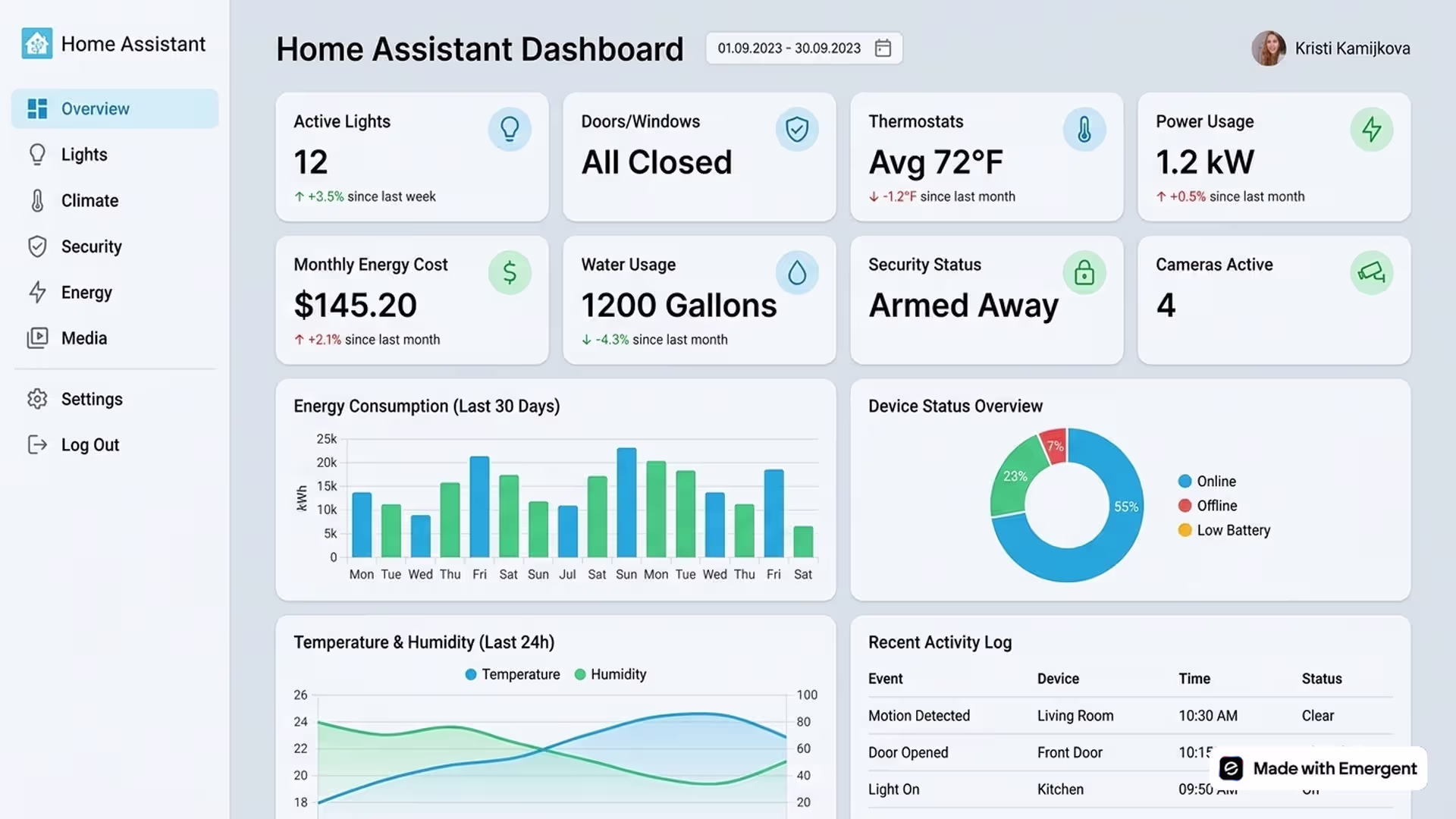Click the 10:30 AM time cell
Screen dimensions: 1456x819
pyautogui.click(x=1207, y=716)
